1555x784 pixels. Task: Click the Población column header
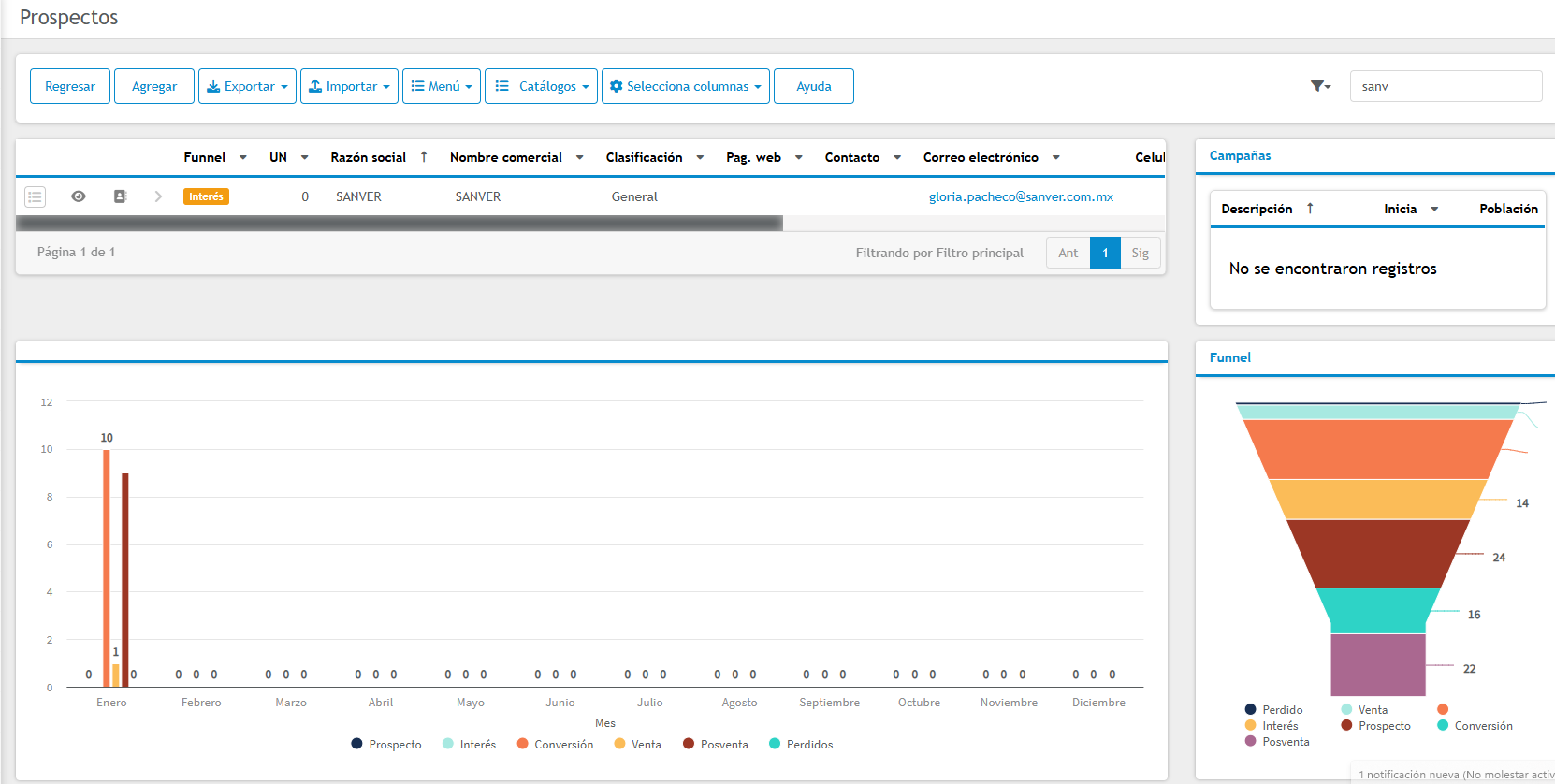[1508, 209]
